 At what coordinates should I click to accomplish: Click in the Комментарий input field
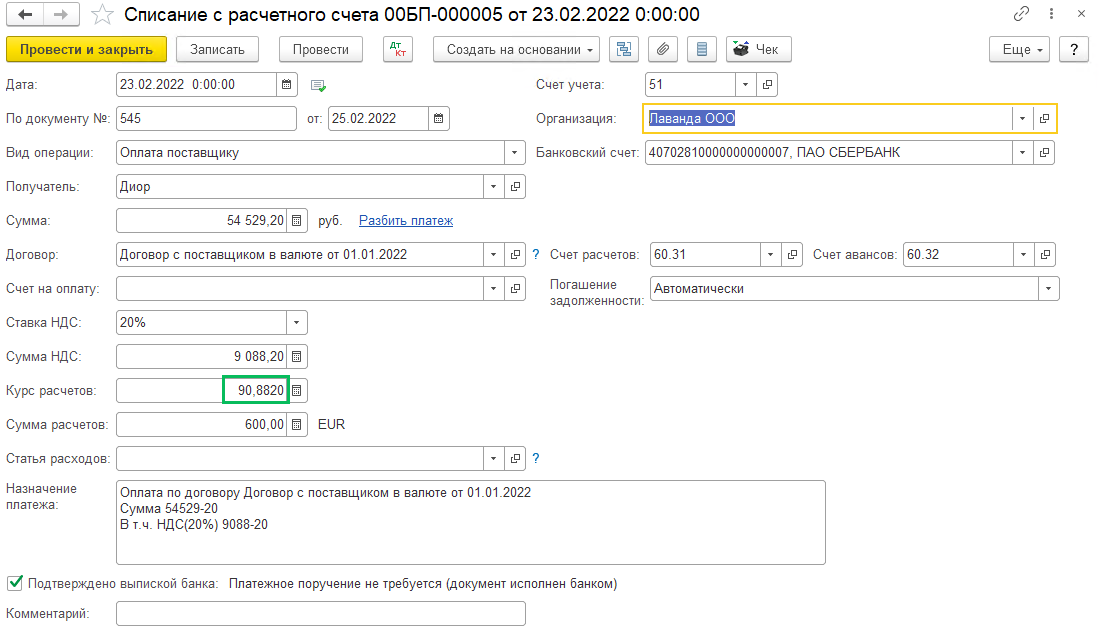(320, 613)
